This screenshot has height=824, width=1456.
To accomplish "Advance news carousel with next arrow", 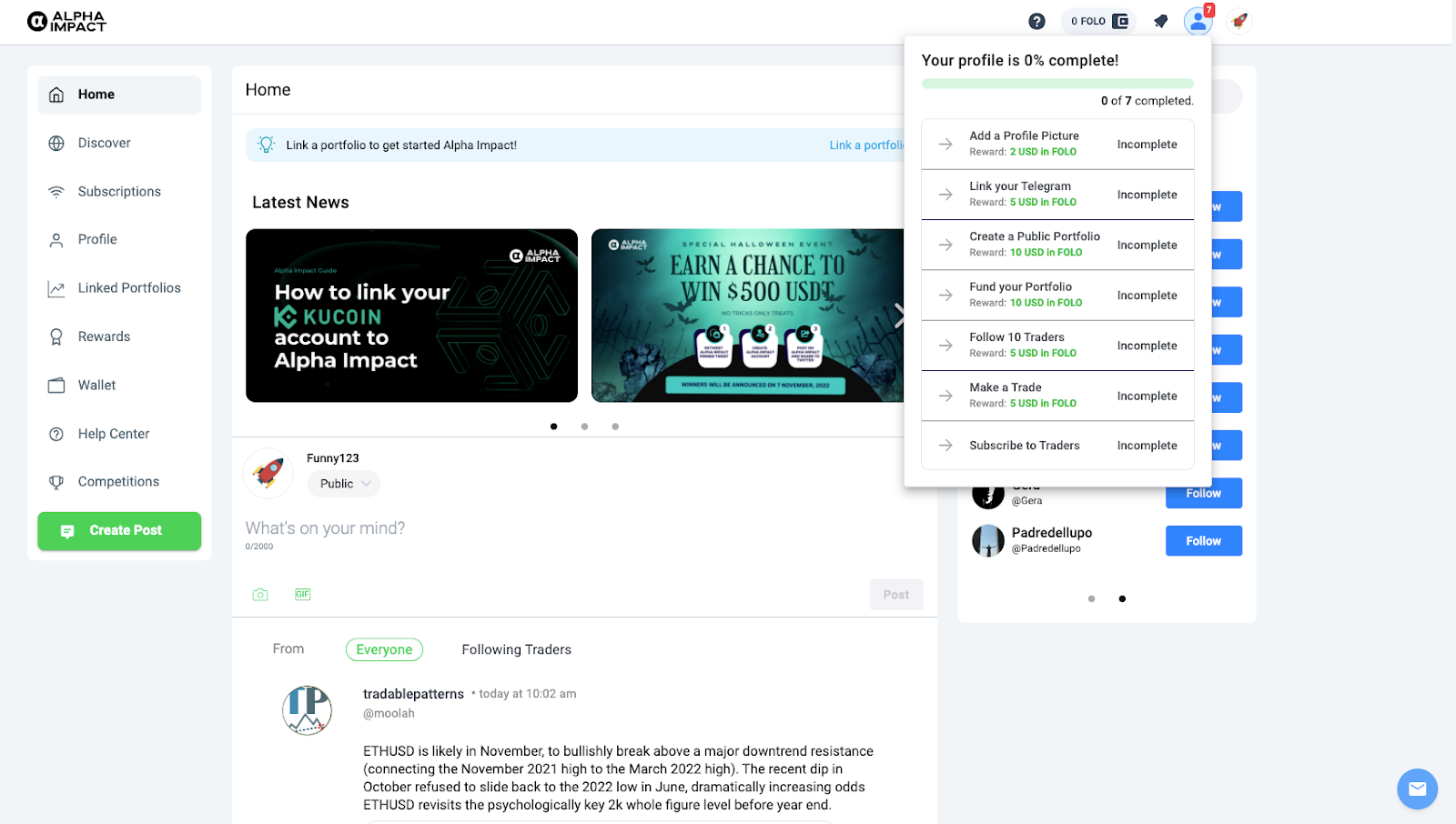I will (x=898, y=316).
